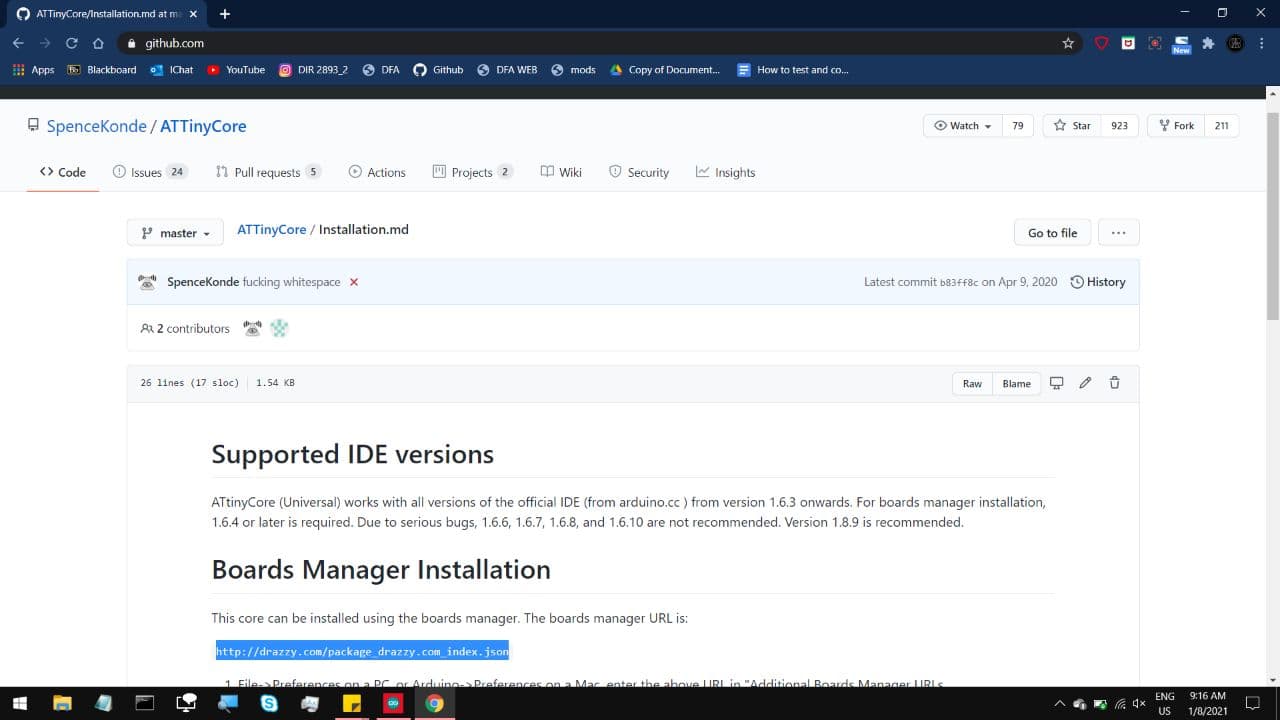Image resolution: width=1280 pixels, height=720 pixels.
Task: Open the Wiki tab
Action: click(561, 172)
